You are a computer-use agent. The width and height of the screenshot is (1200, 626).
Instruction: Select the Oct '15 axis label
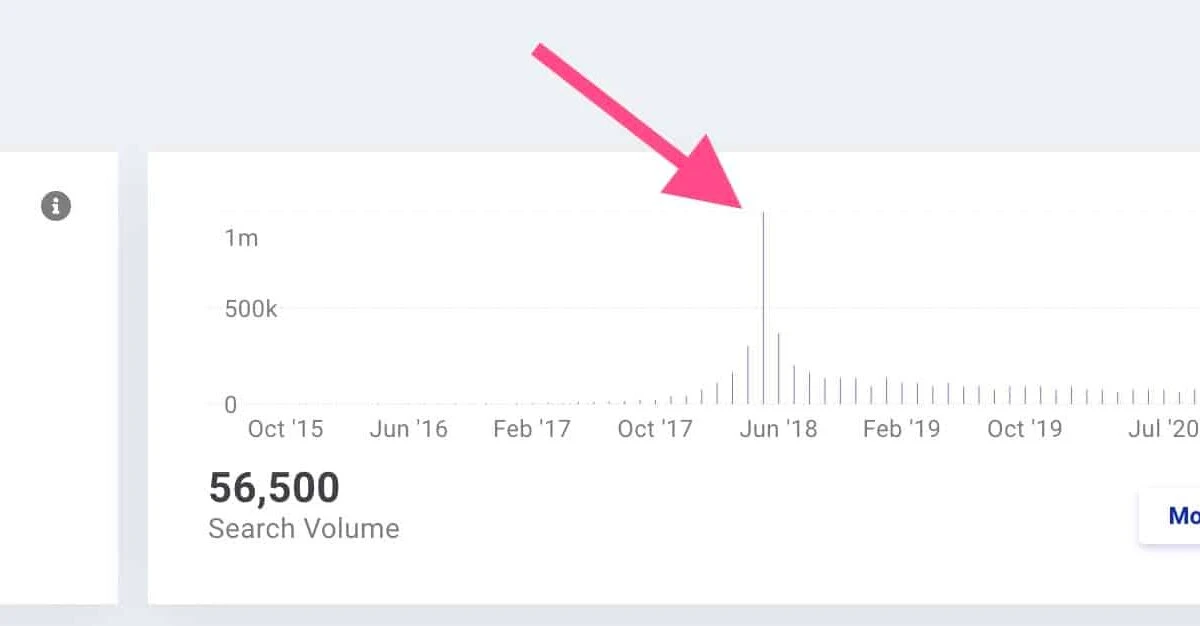tap(285, 429)
